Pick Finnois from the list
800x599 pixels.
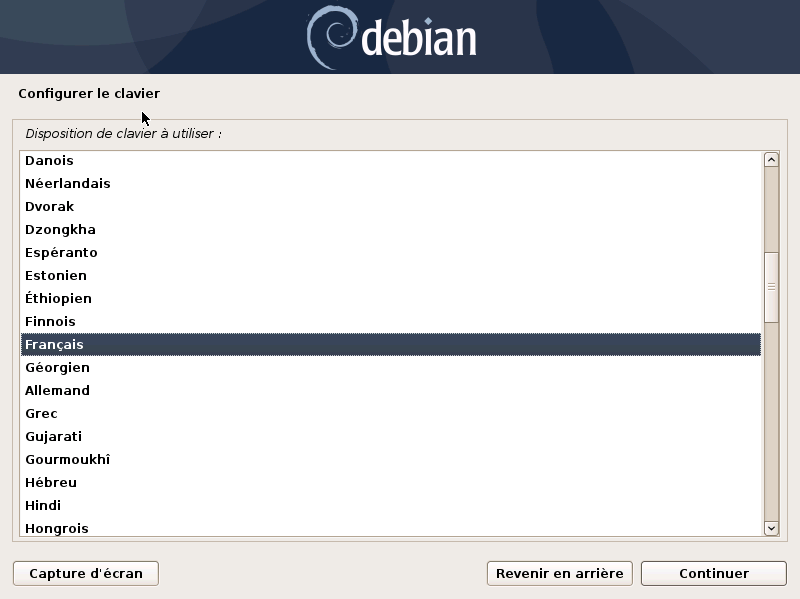391,321
